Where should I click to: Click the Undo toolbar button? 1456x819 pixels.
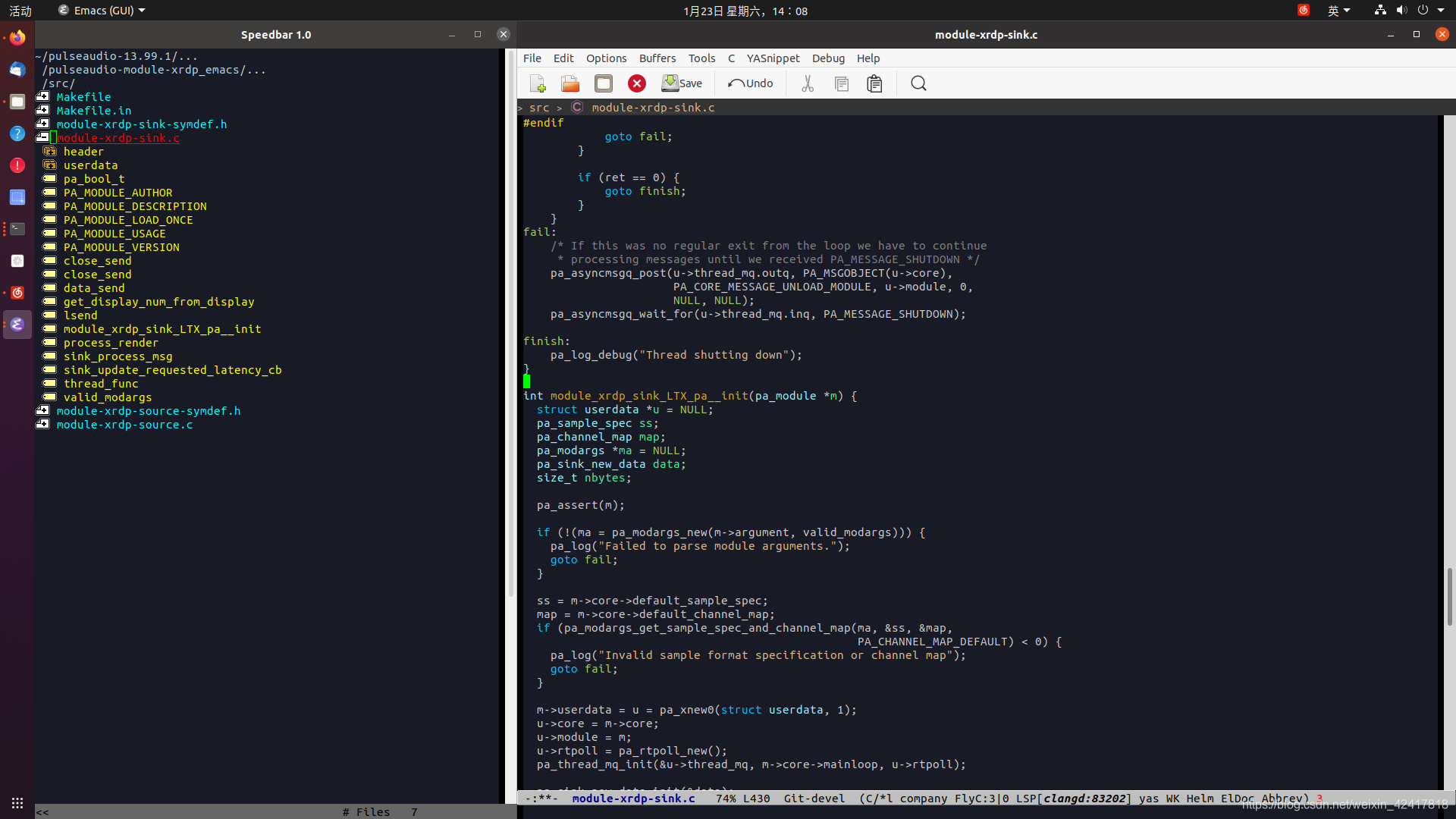coord(751,83)
